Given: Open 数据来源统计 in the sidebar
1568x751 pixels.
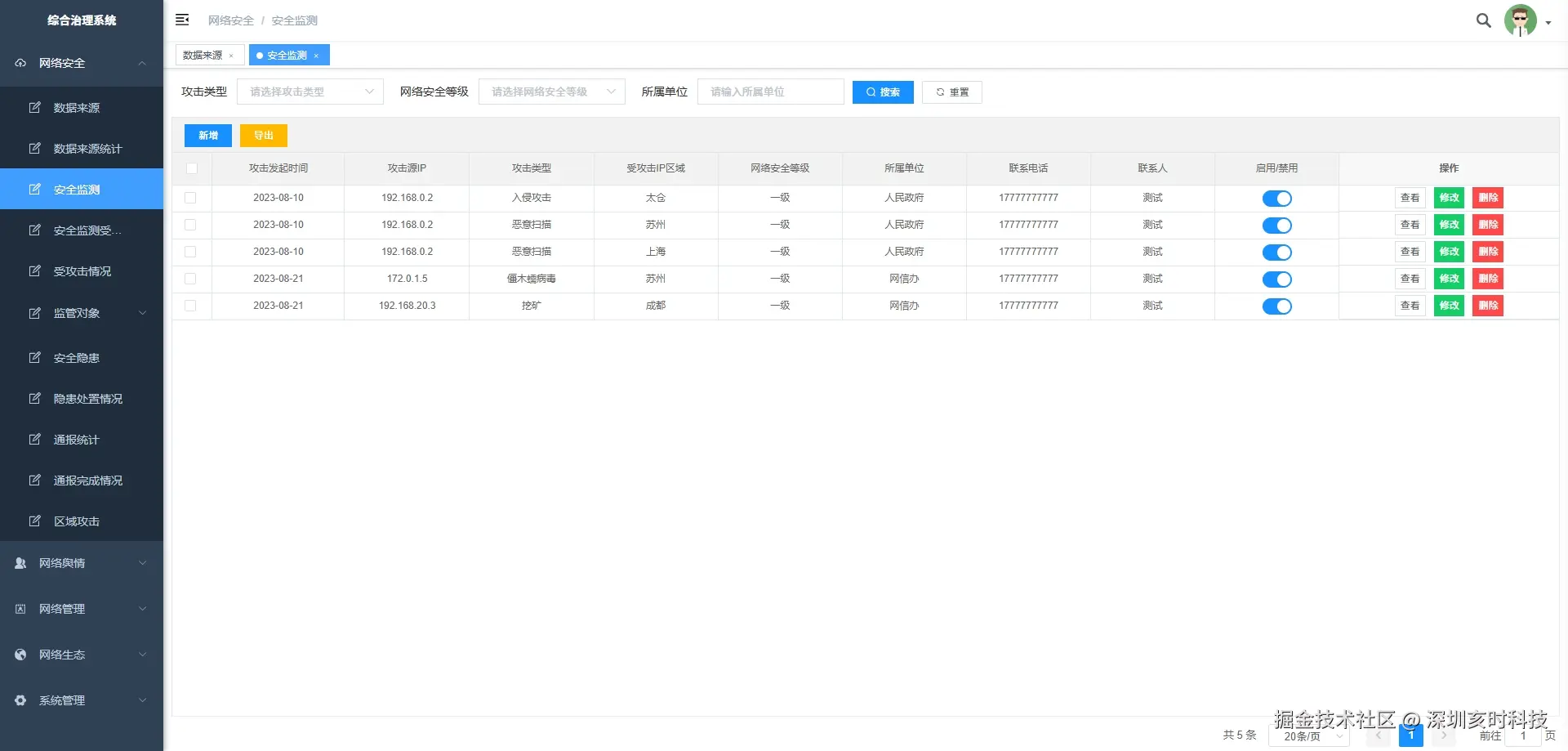Looking at the screenshot, I should [82, 148].
